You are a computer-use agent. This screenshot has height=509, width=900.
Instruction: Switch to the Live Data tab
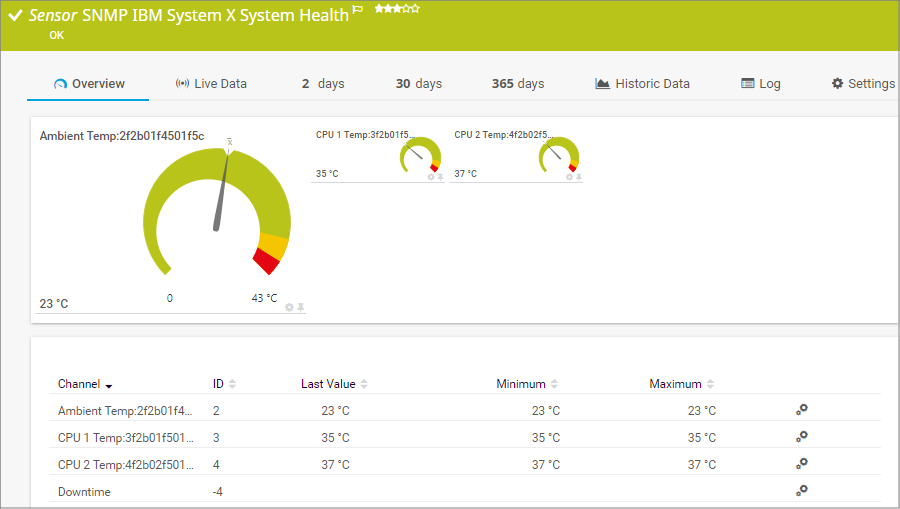[211, 84]
